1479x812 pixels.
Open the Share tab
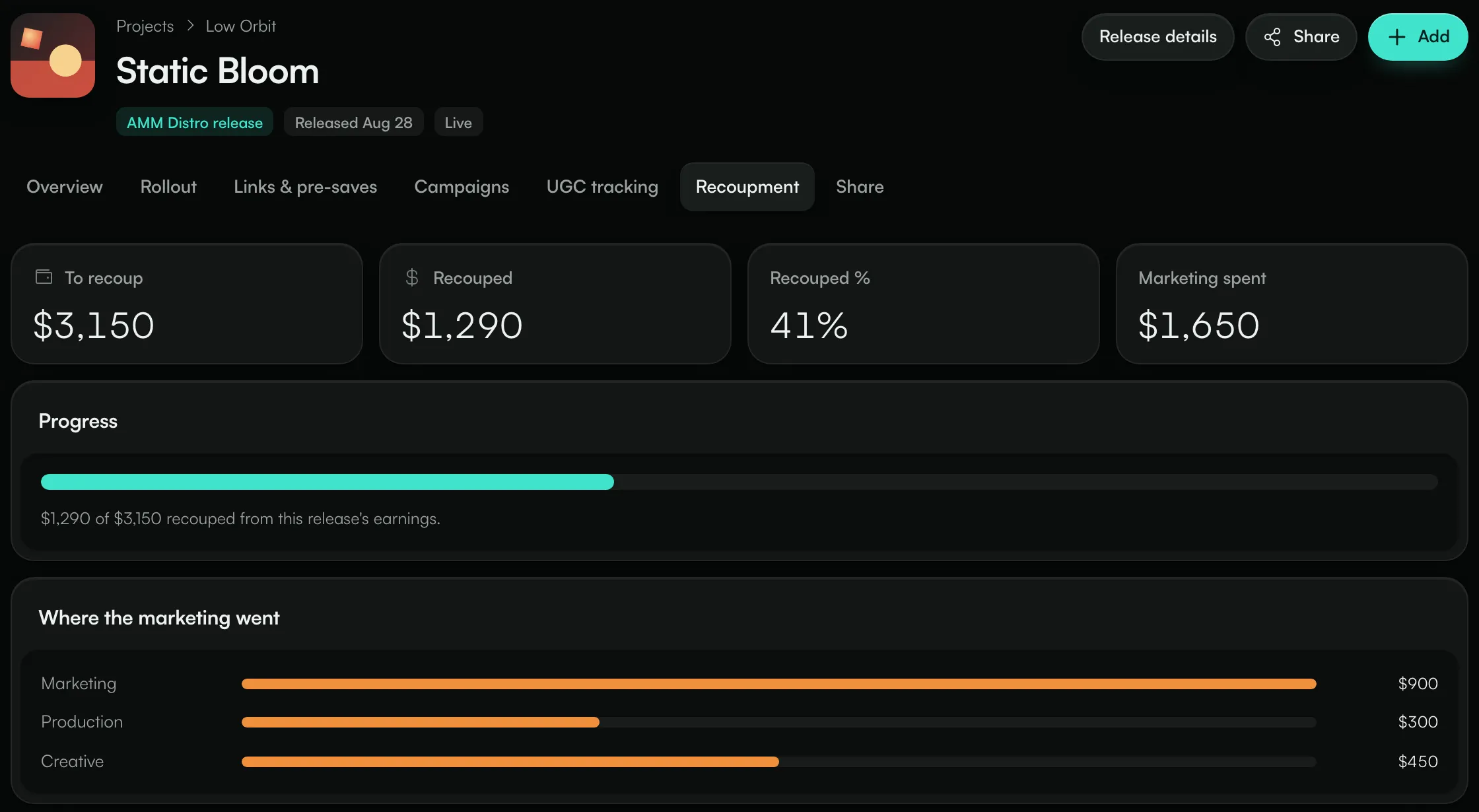click(x=860, y=187)
